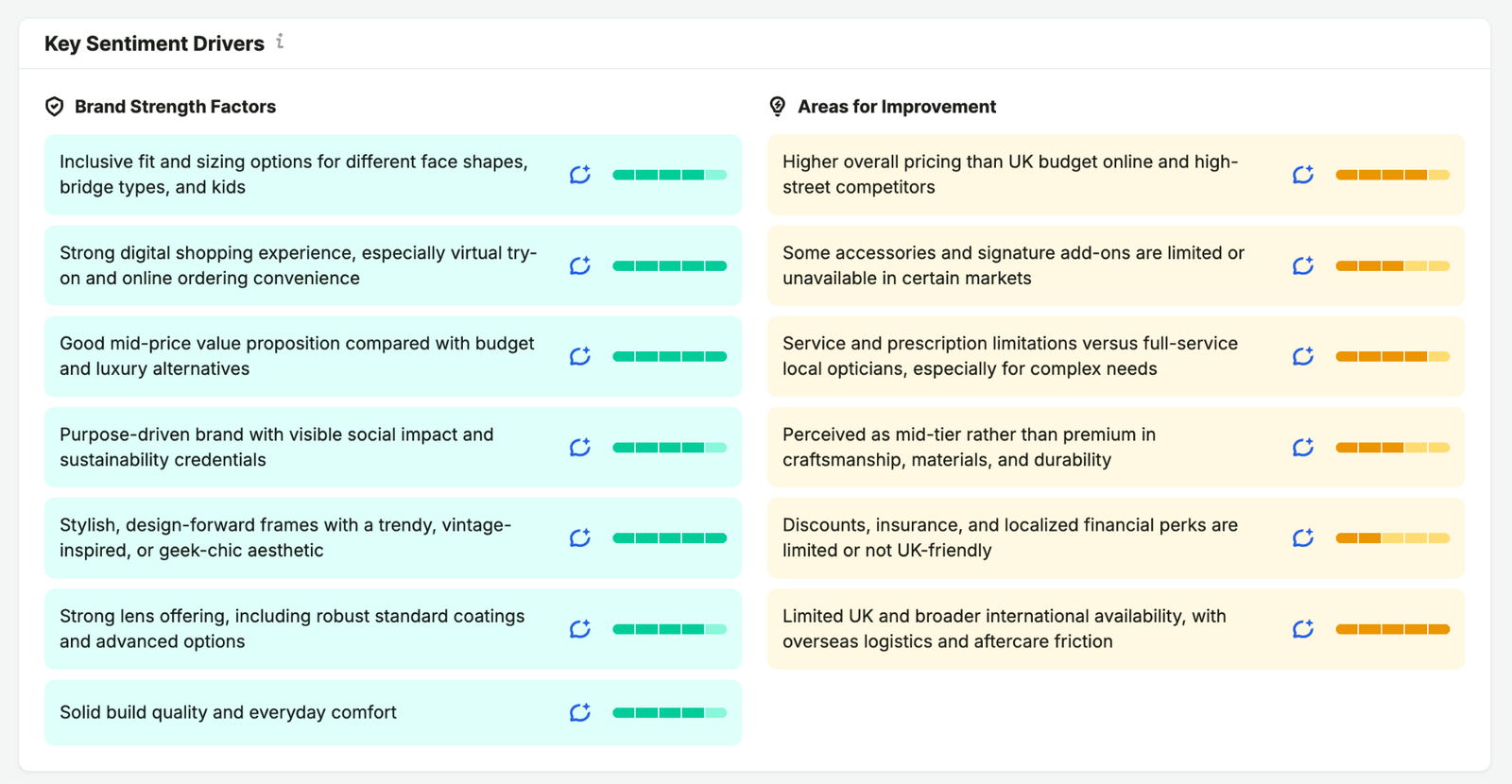Click orange score bar for limited UK availability
The height and width of the screenshot is (784, 1512).
1393,629
